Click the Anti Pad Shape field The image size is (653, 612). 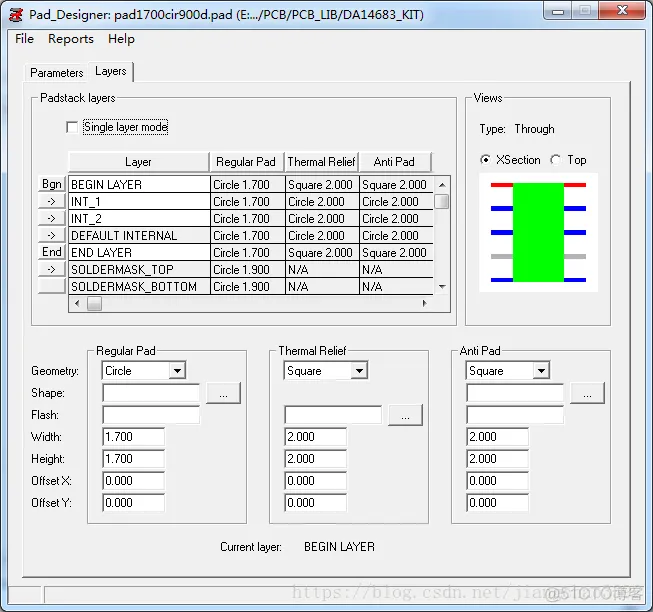[x=515, y=393]
